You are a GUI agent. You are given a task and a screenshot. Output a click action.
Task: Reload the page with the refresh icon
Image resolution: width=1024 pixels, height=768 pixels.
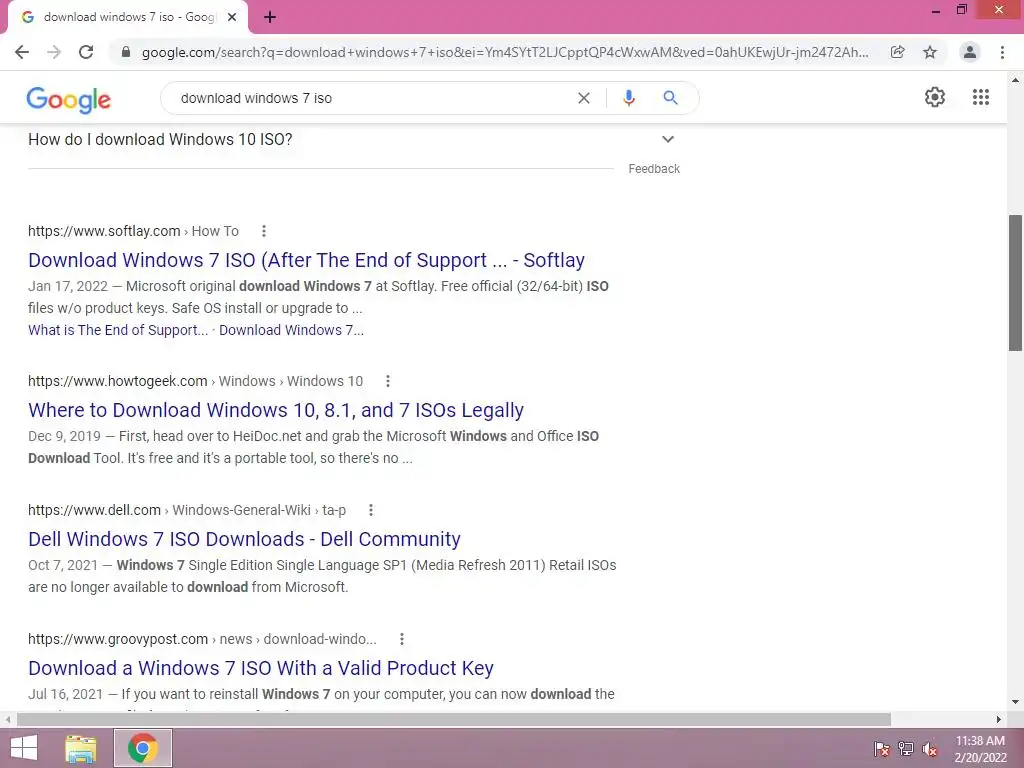coord(86,52)
